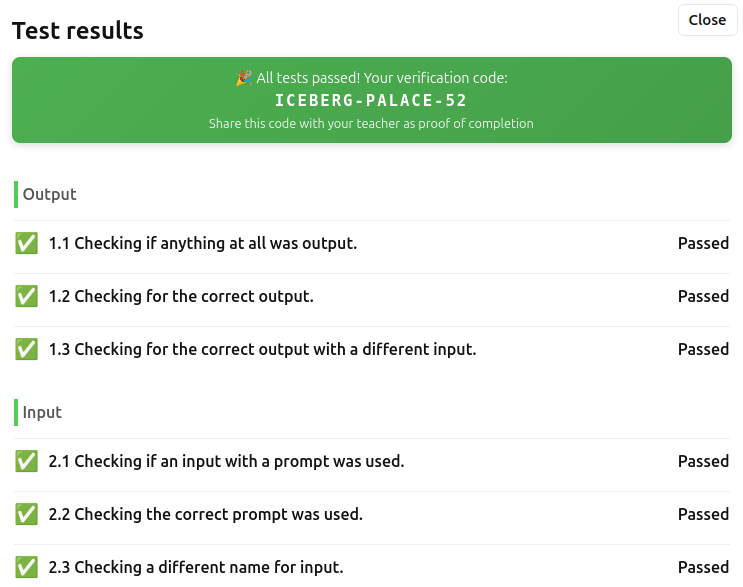Click green checkmark for test 1.1

[27, 243]
